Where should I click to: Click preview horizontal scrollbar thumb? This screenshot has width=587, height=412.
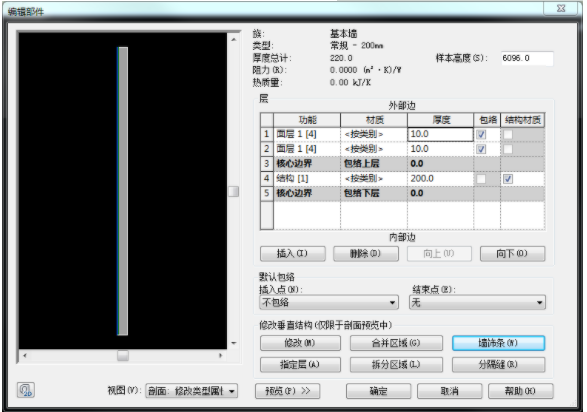[123, 355]
